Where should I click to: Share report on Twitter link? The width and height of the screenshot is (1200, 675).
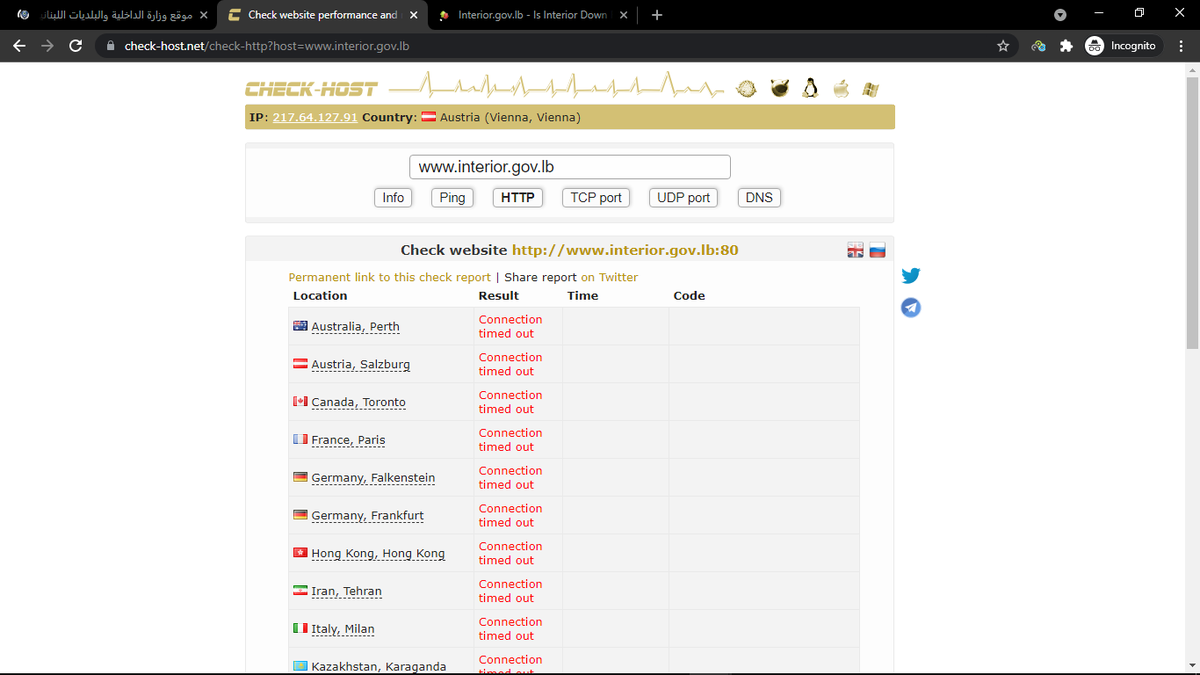609,278
